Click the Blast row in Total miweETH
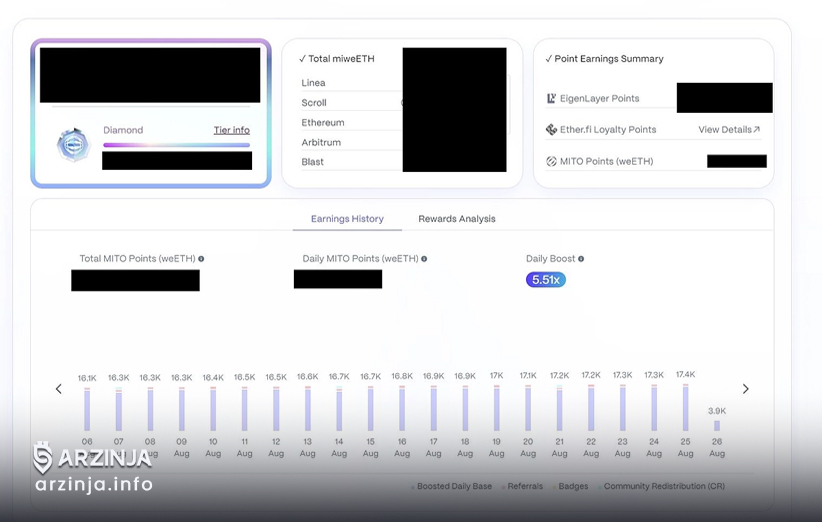The width and height of the screenshot is (822, 522). 351,162
